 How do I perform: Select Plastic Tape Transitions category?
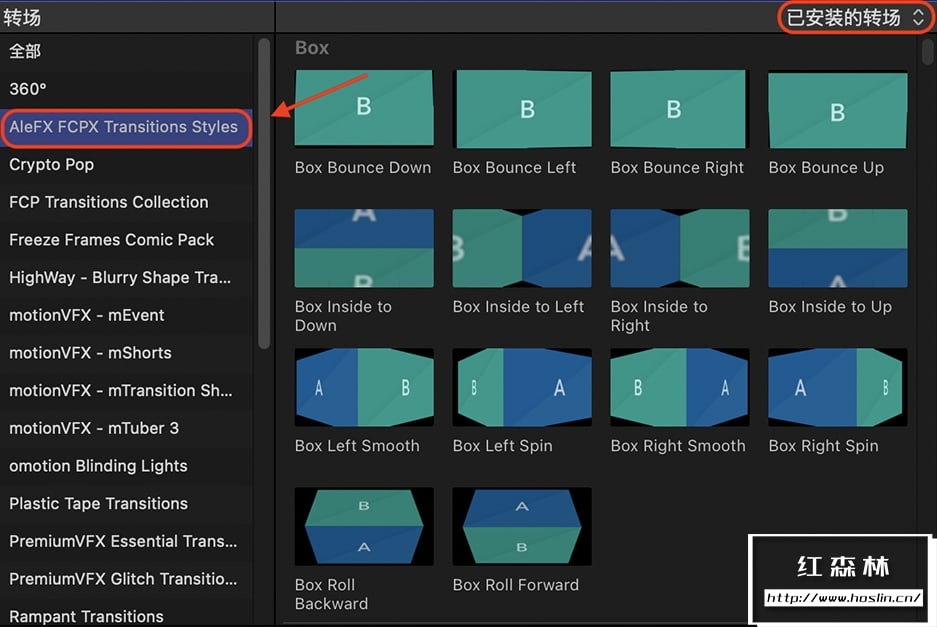point(126,503)
